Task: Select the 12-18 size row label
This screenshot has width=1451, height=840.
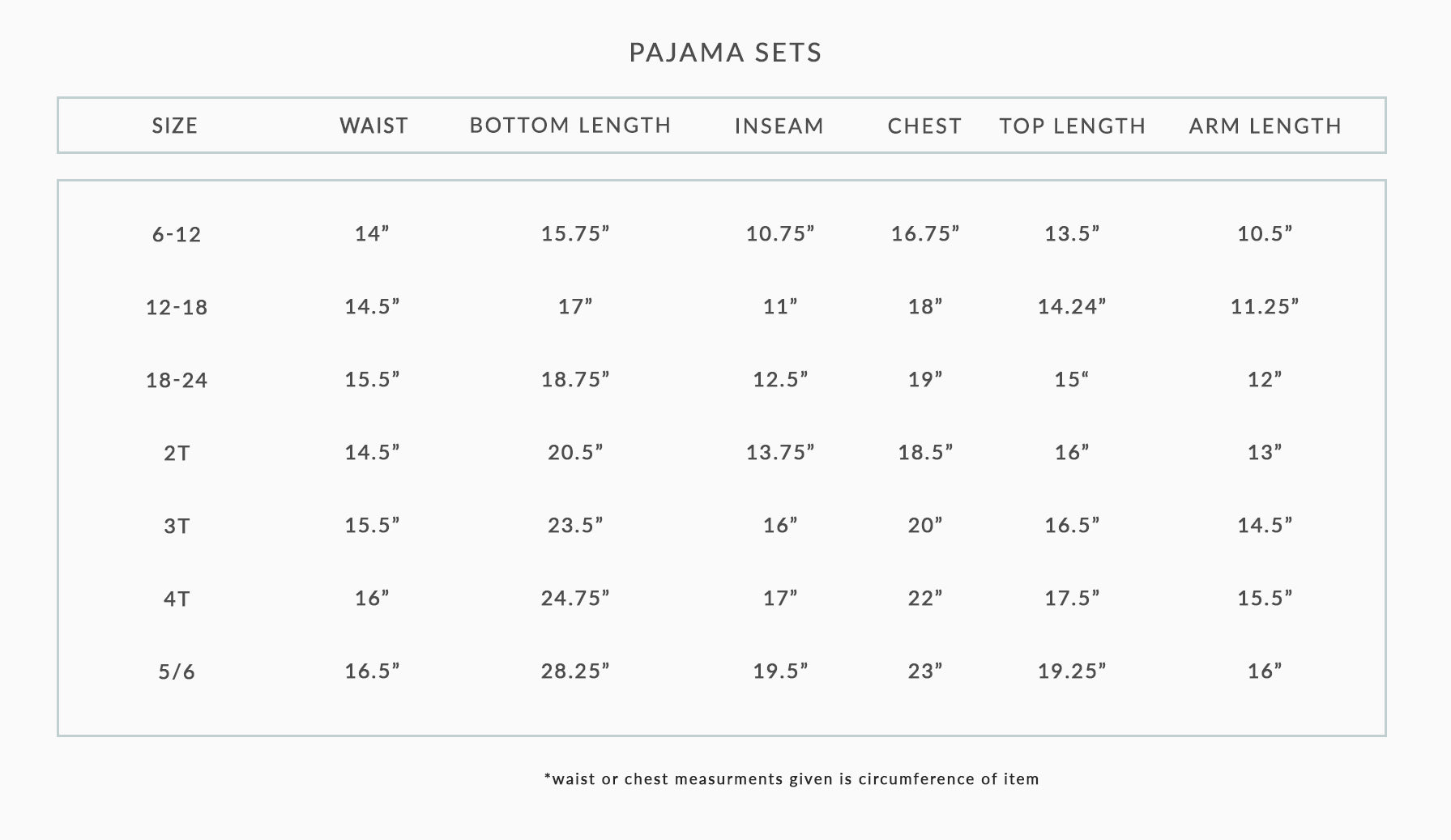Action: click(177, 307)
